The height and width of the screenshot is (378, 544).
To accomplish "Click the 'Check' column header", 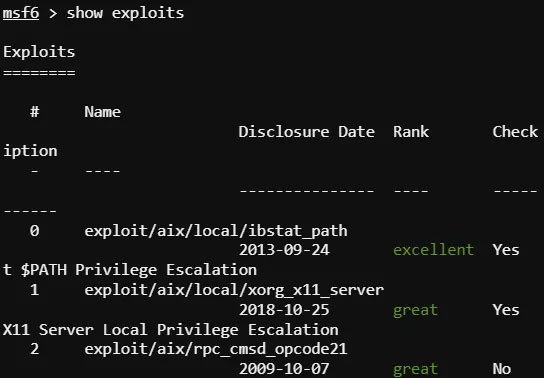I will pyautogui.click(x=515, y=132).
